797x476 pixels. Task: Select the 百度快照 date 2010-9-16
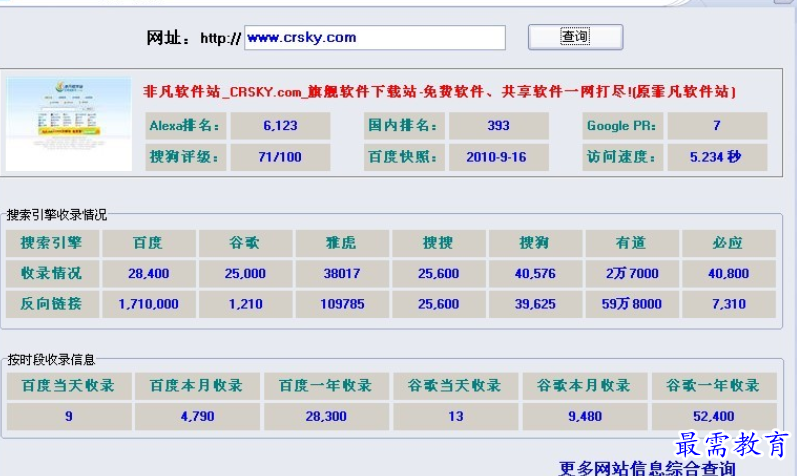click(498, 157)
